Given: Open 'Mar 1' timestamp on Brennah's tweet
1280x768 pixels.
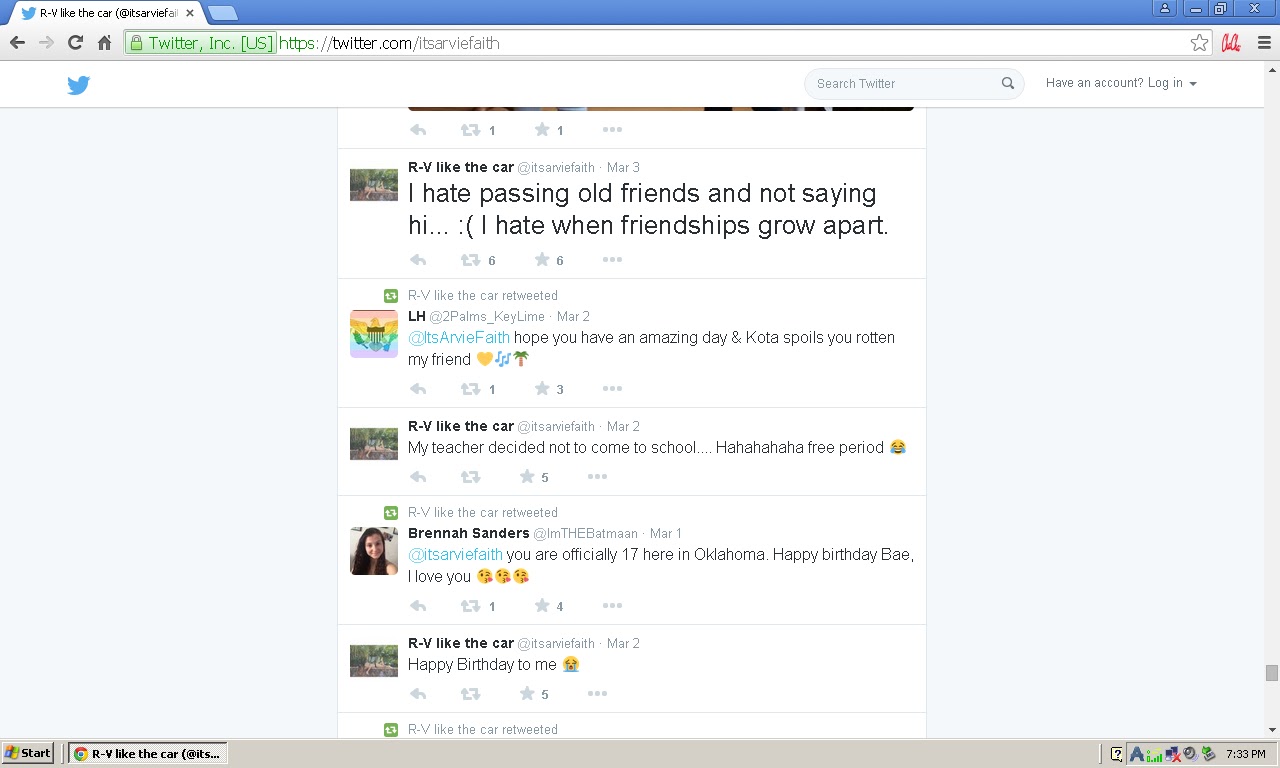Looking at the screenshot, I should 665,533.
